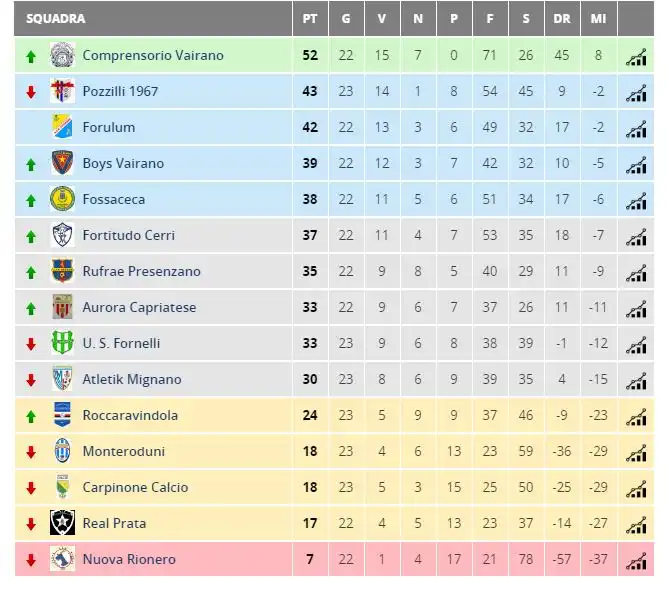
Task: Click the Fossaceca team crest
Action: [63, 199]
